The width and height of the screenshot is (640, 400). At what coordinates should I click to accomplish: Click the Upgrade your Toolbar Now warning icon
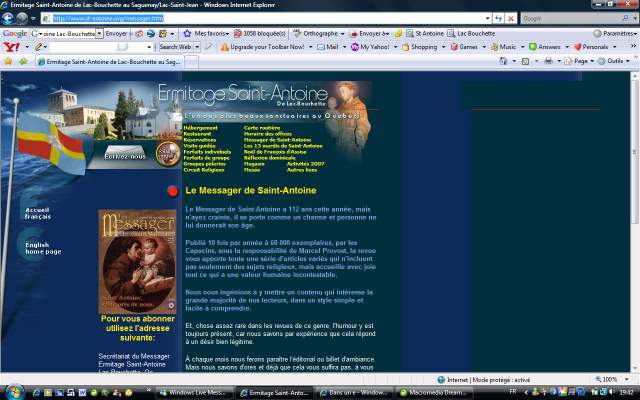(x=224, y=47)
